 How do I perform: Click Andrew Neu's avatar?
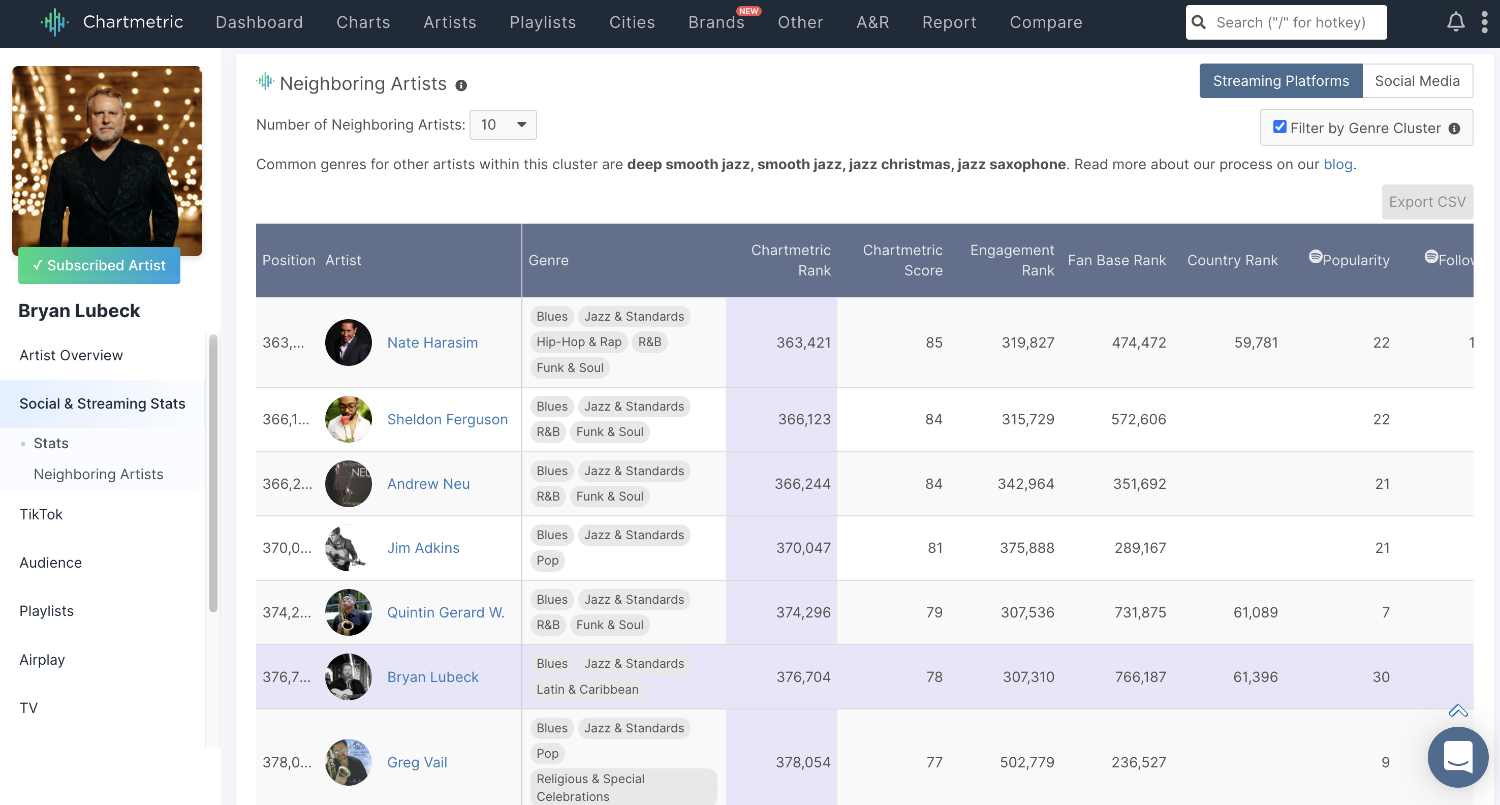(349, 484)
